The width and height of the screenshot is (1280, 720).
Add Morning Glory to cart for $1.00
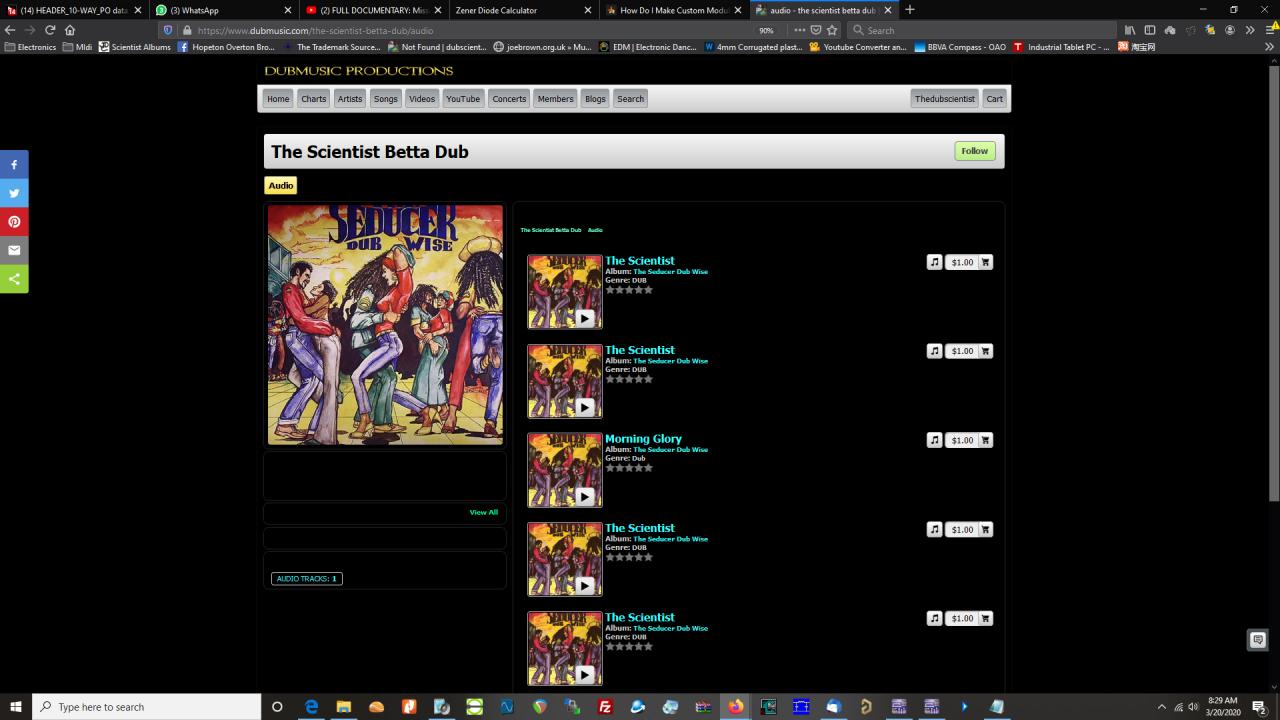969,440
